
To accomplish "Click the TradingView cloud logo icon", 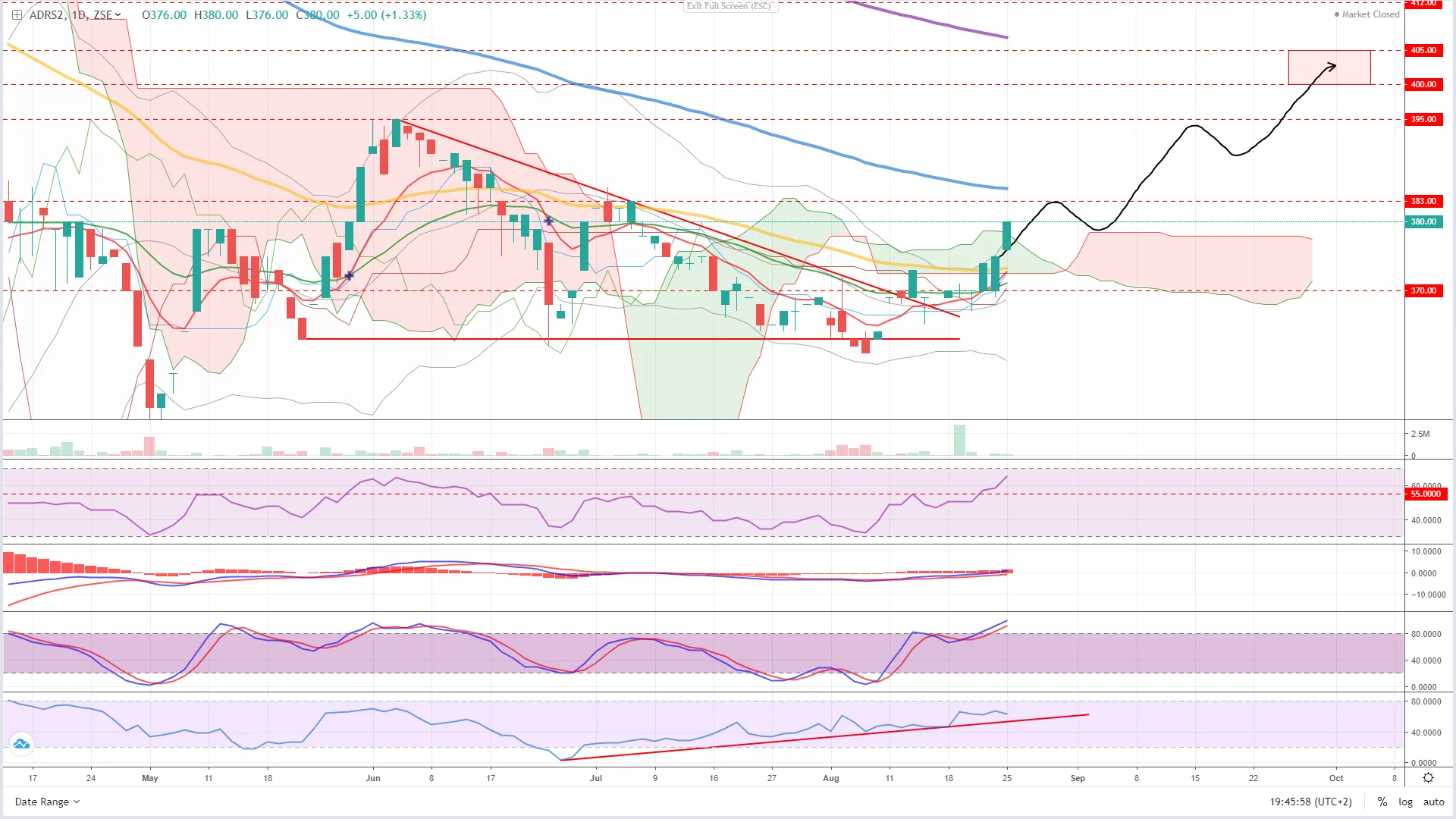I will click(x=21, y=744).
